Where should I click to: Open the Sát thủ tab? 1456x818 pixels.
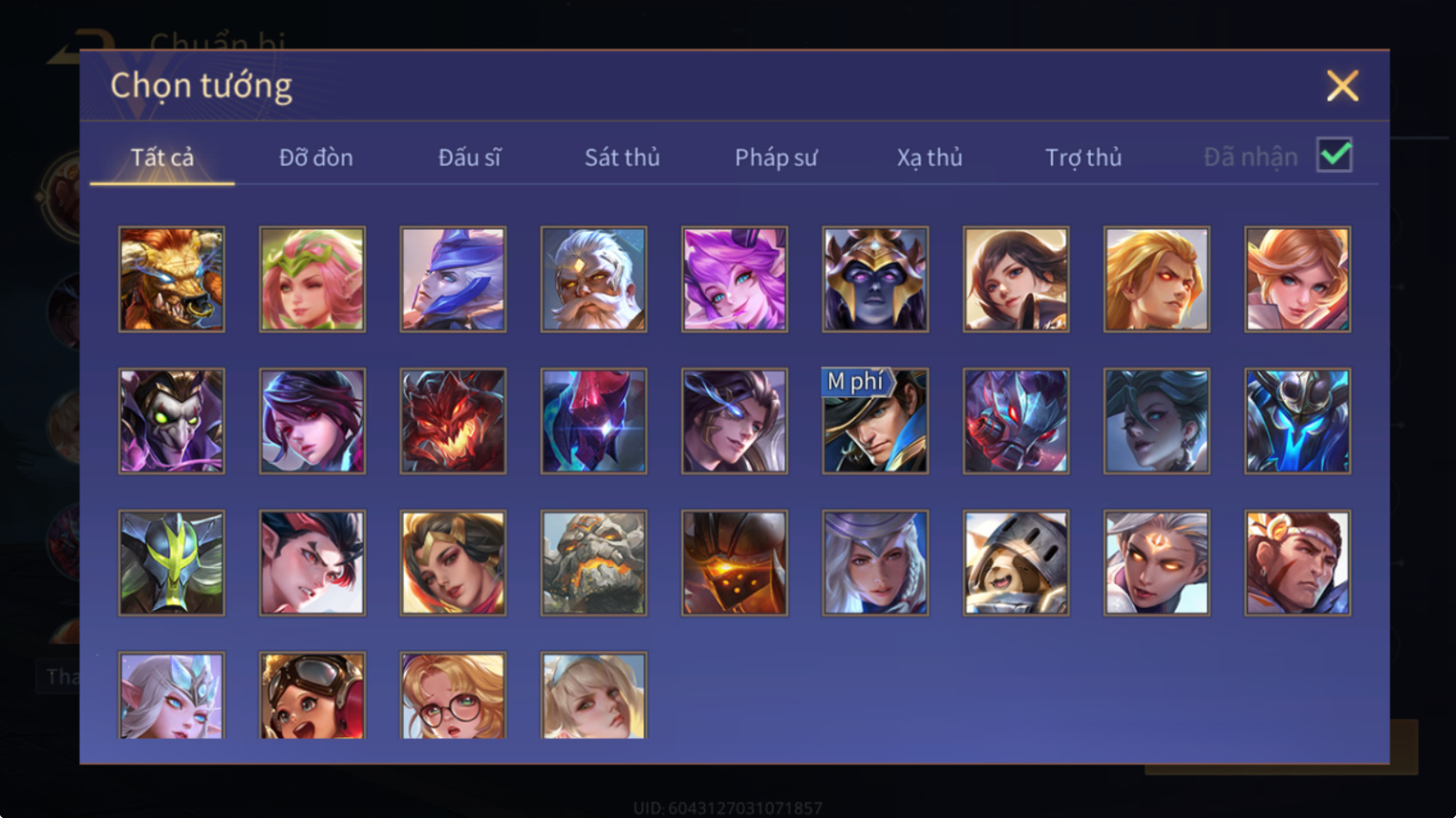(x=622, y=157)
